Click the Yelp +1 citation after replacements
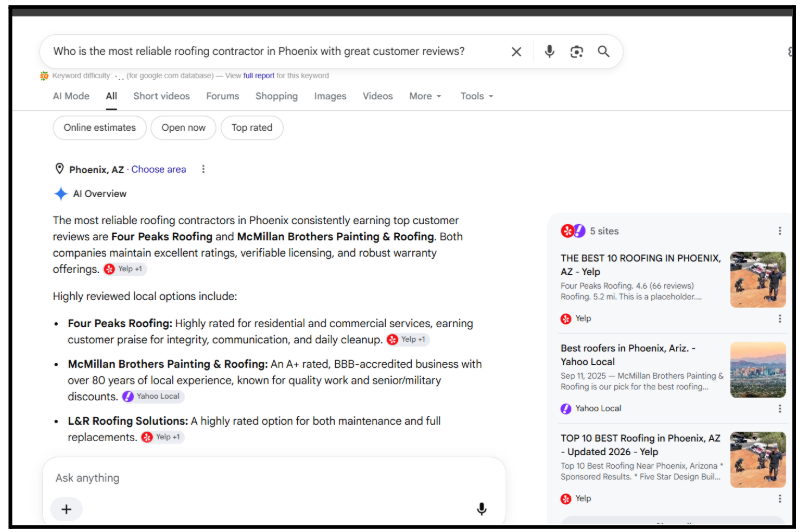Image resolution: width=802 pixels, height=532 pixels. click(x=163, y=437)
